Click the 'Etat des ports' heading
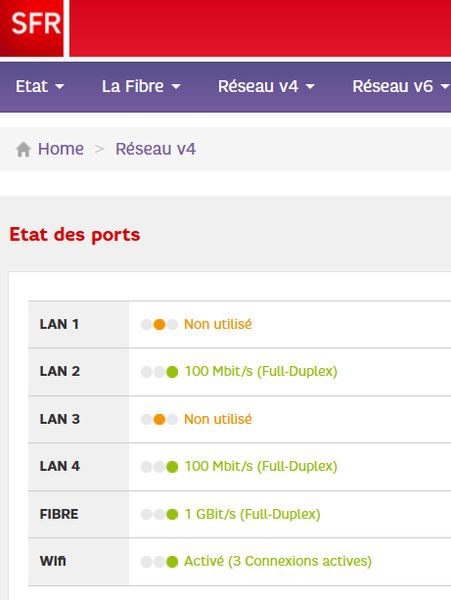The image size is (451, 600). tap(75, 235)
